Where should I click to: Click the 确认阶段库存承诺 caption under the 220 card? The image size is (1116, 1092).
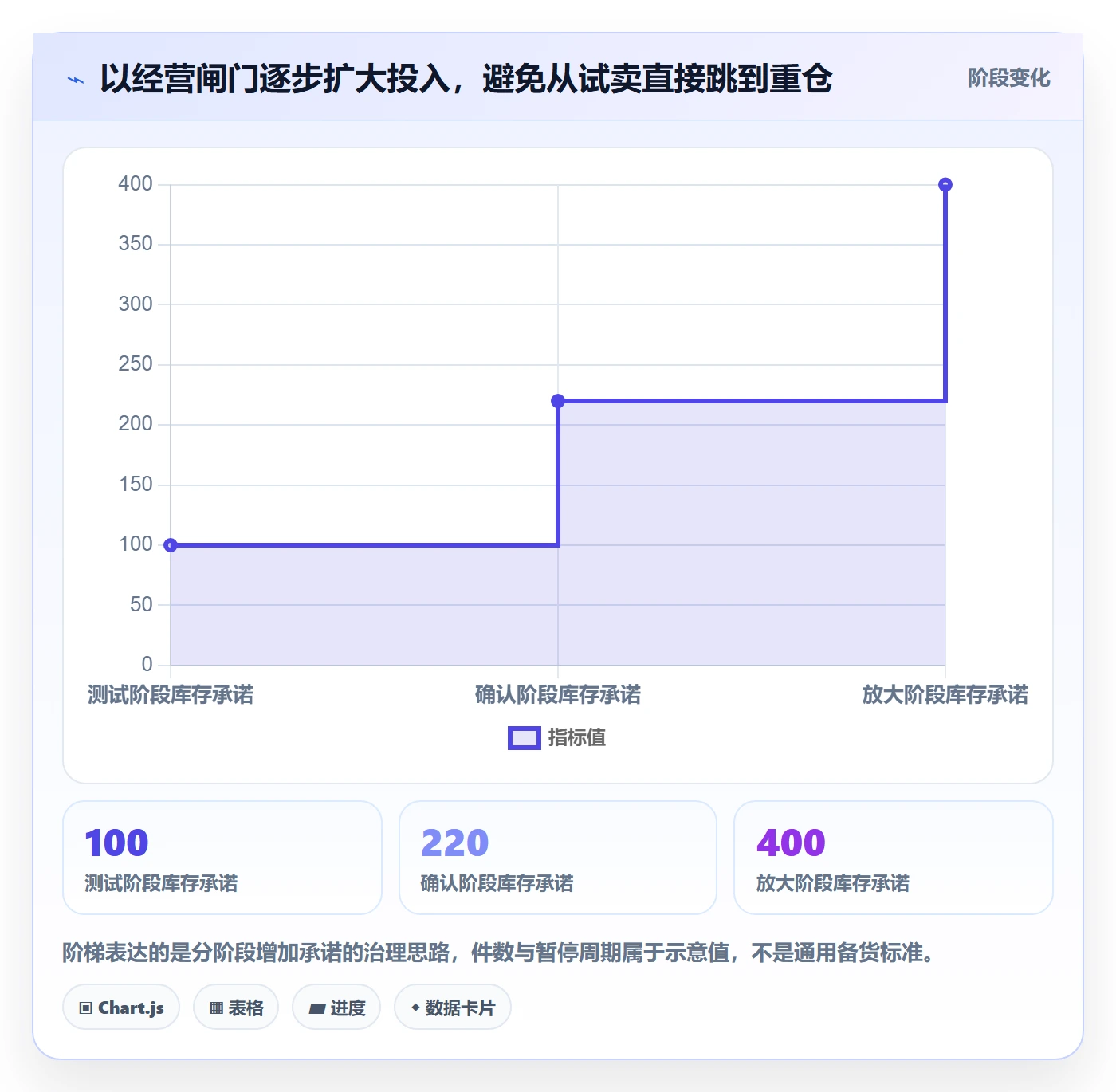(497, 883)
